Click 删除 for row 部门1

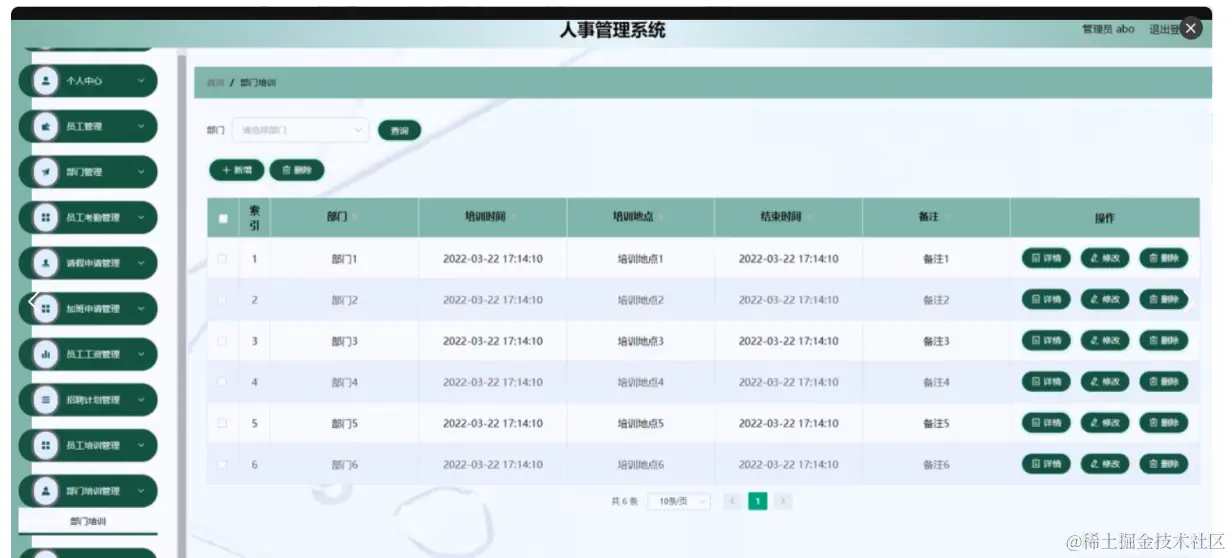[x=1164, y=258]
